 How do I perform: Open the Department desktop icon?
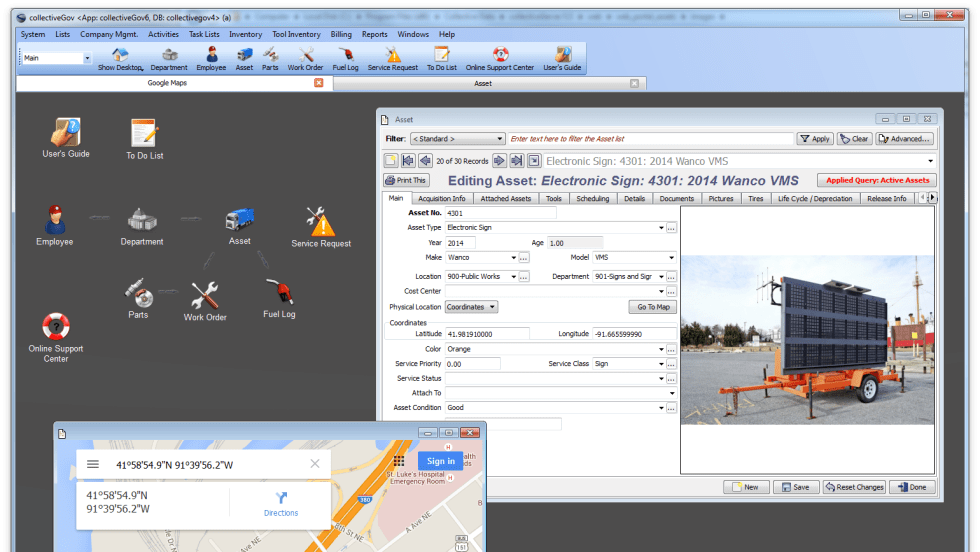[142, 224]
